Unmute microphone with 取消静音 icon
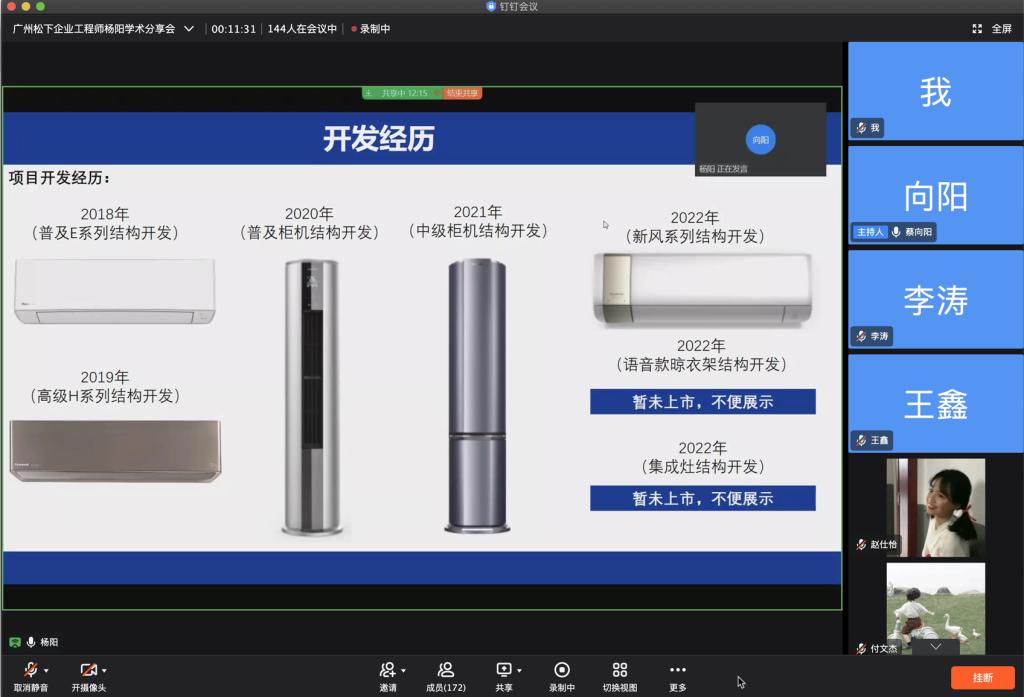1024x697 pixels. tap(30, 670)
